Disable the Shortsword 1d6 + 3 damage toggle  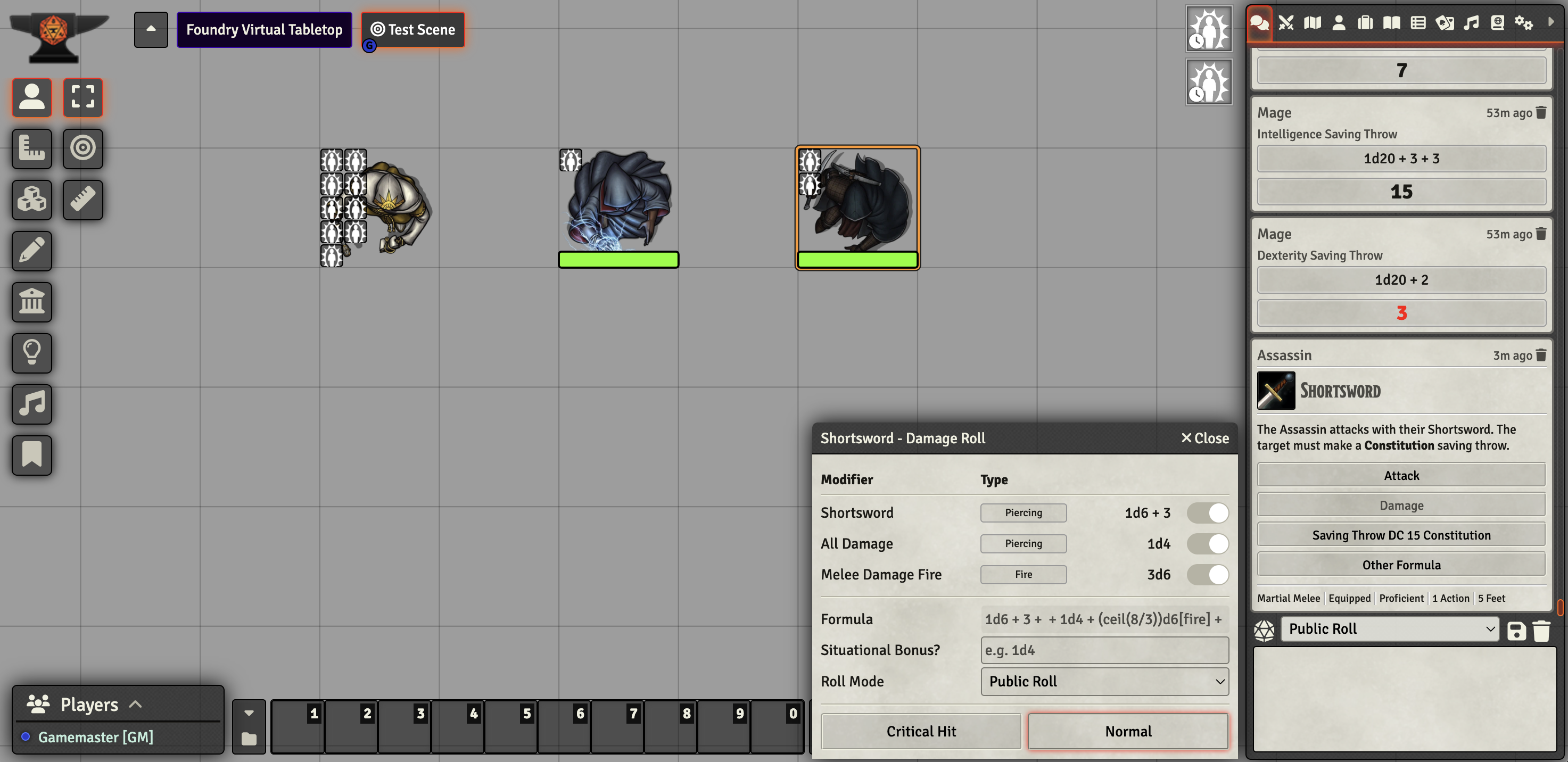(x=1208, y=512)
